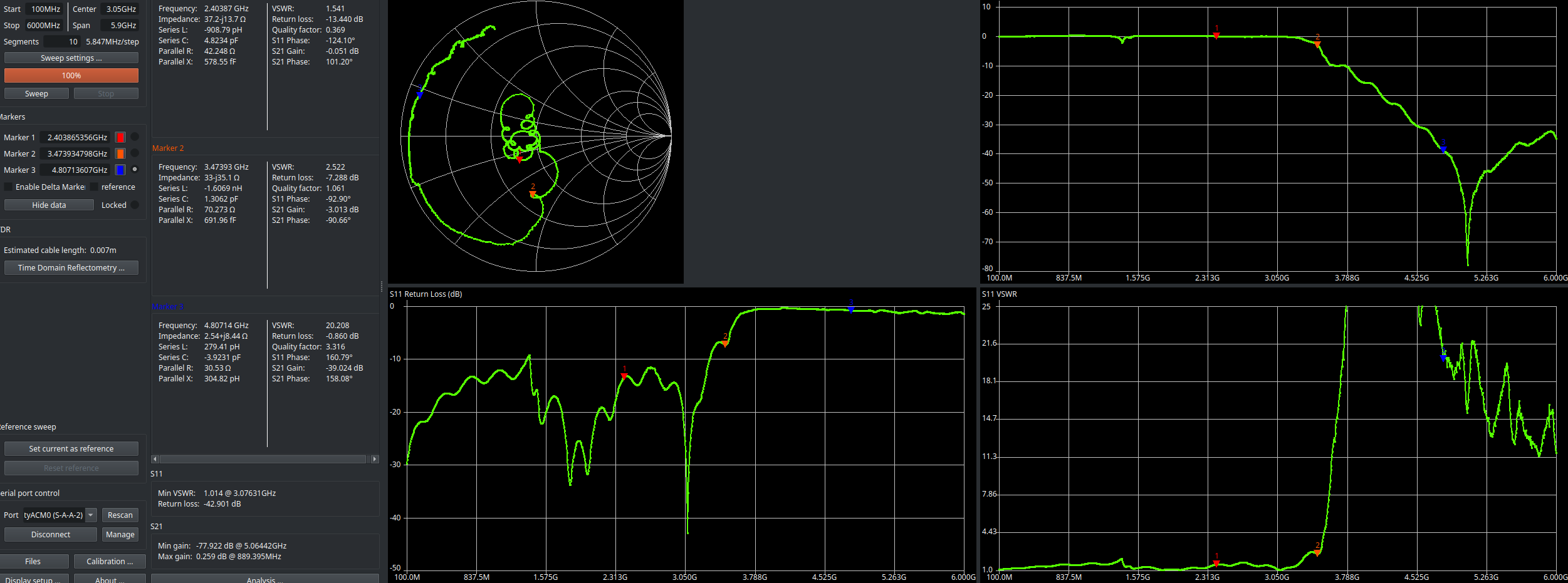Image resolution: width=1568 pixels, height=583 pixels.
Task: Start a sweep with the Sweep button
Action: tap(36, 93)
